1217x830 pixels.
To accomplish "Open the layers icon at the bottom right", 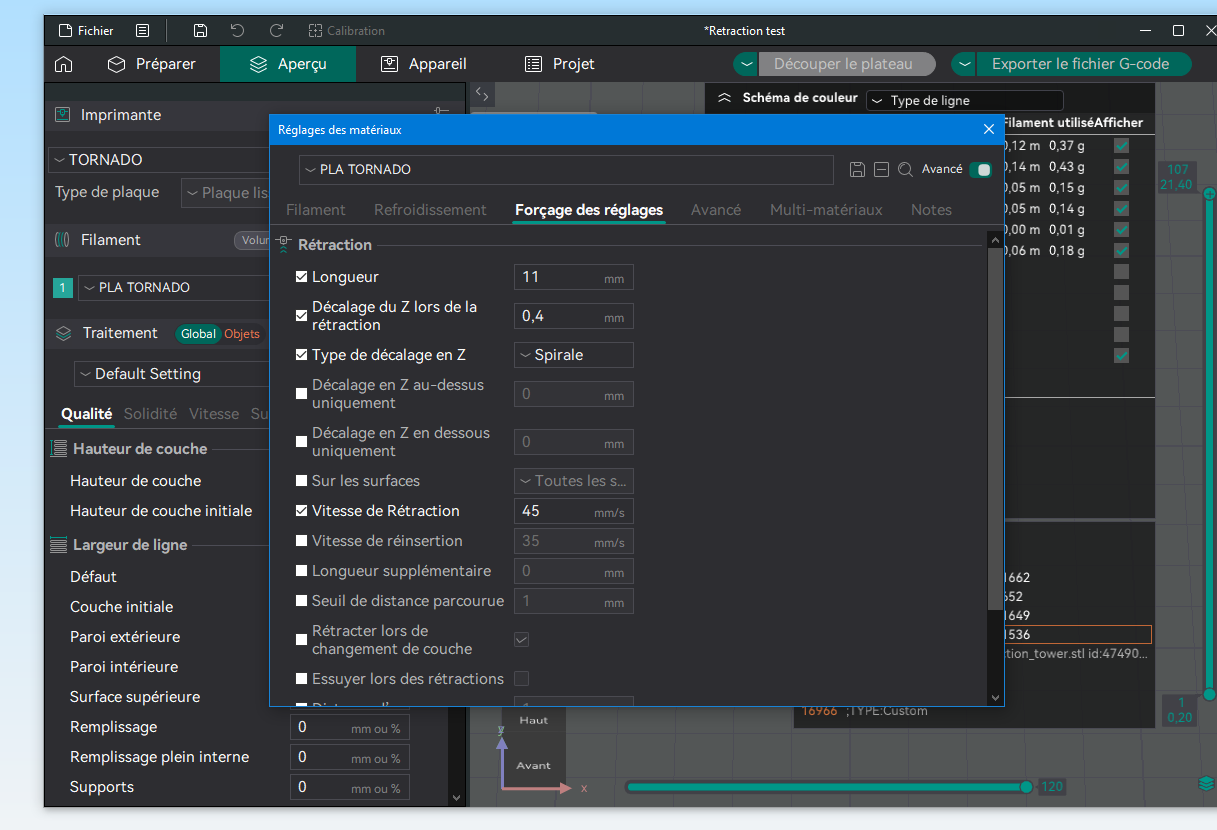I will tap(1206, 782).
